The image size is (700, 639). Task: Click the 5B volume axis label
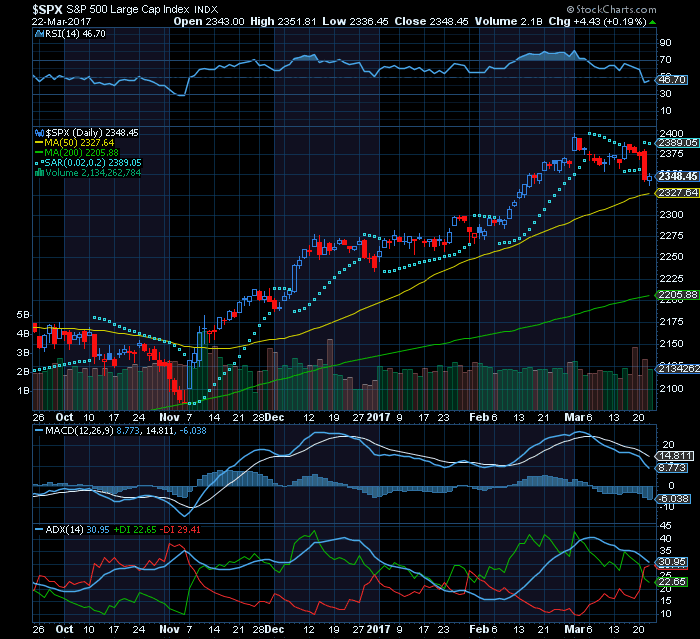click(23, 315)
